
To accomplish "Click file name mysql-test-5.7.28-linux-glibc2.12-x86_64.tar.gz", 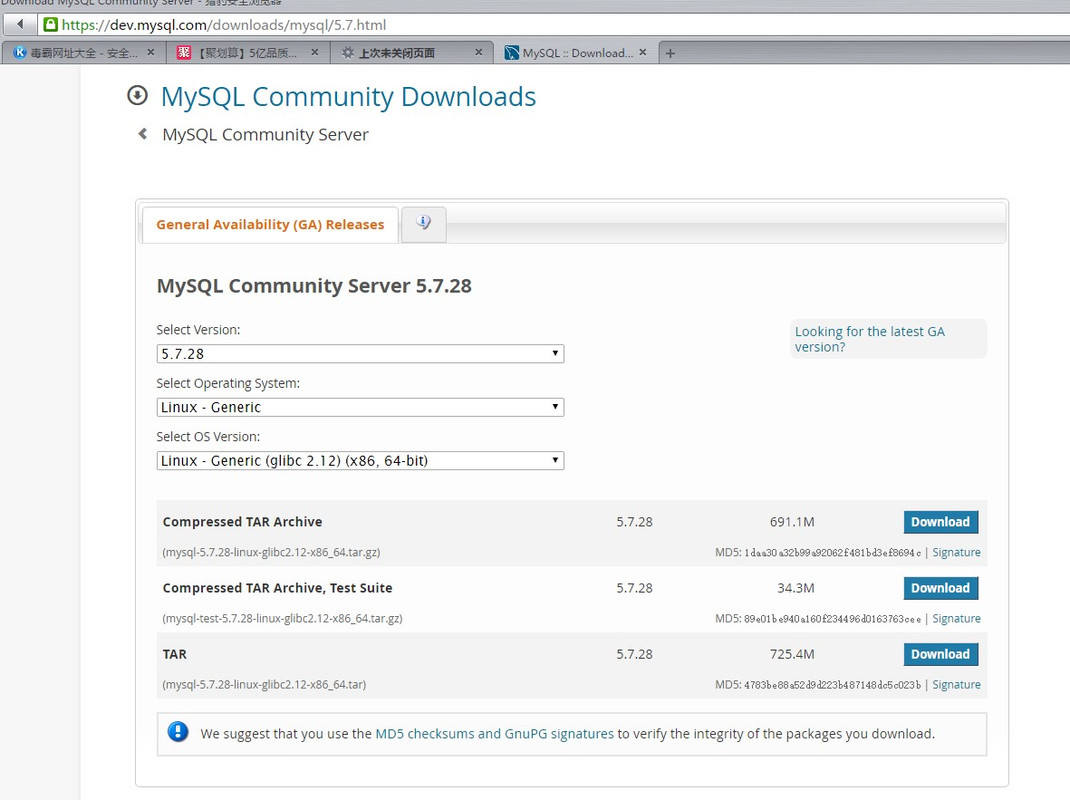I will pos(282,618).
